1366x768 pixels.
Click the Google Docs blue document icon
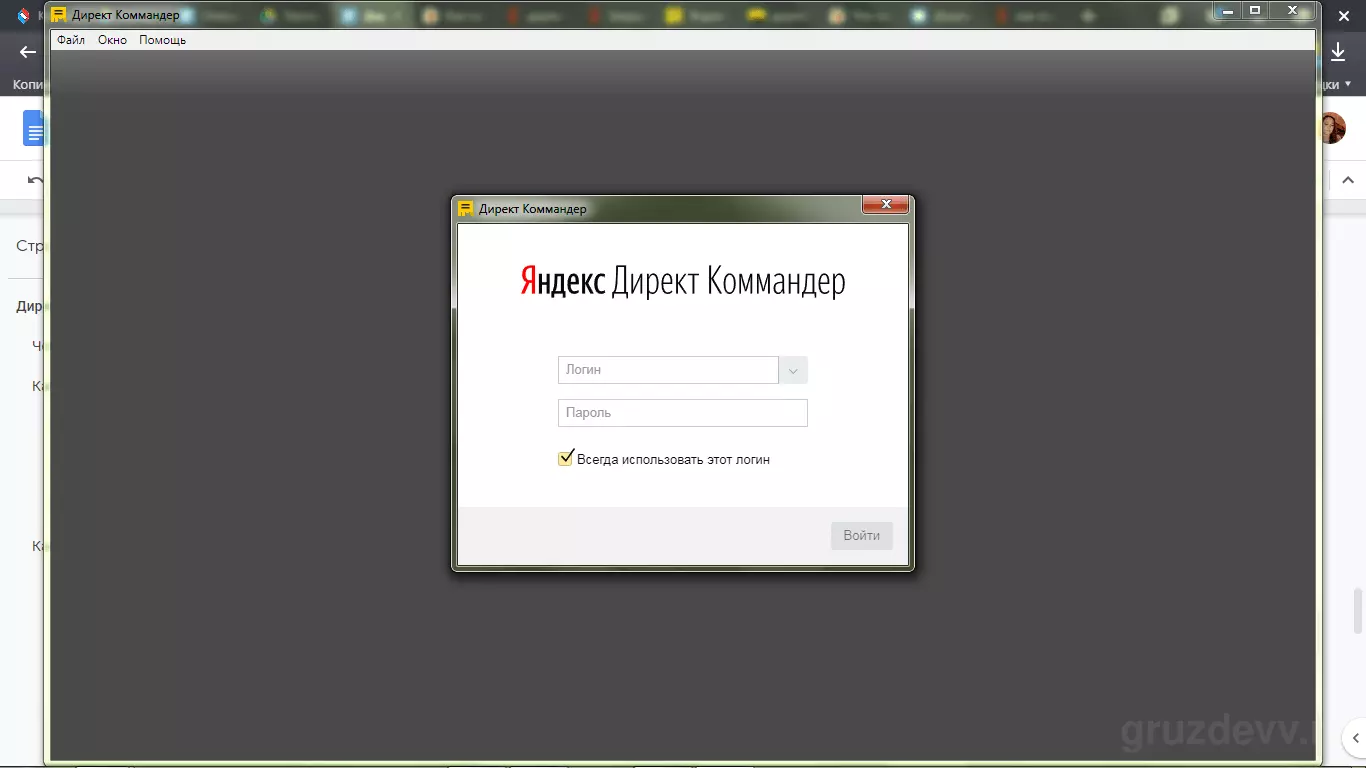pyautogui.click(x=34, y=128)
